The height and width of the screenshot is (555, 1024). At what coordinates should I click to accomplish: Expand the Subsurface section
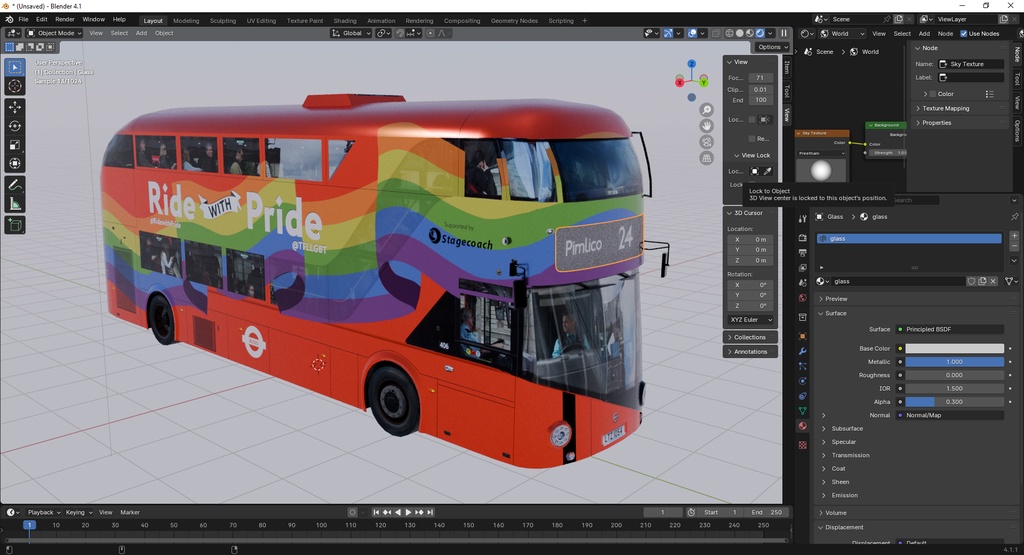pos(847,428)
